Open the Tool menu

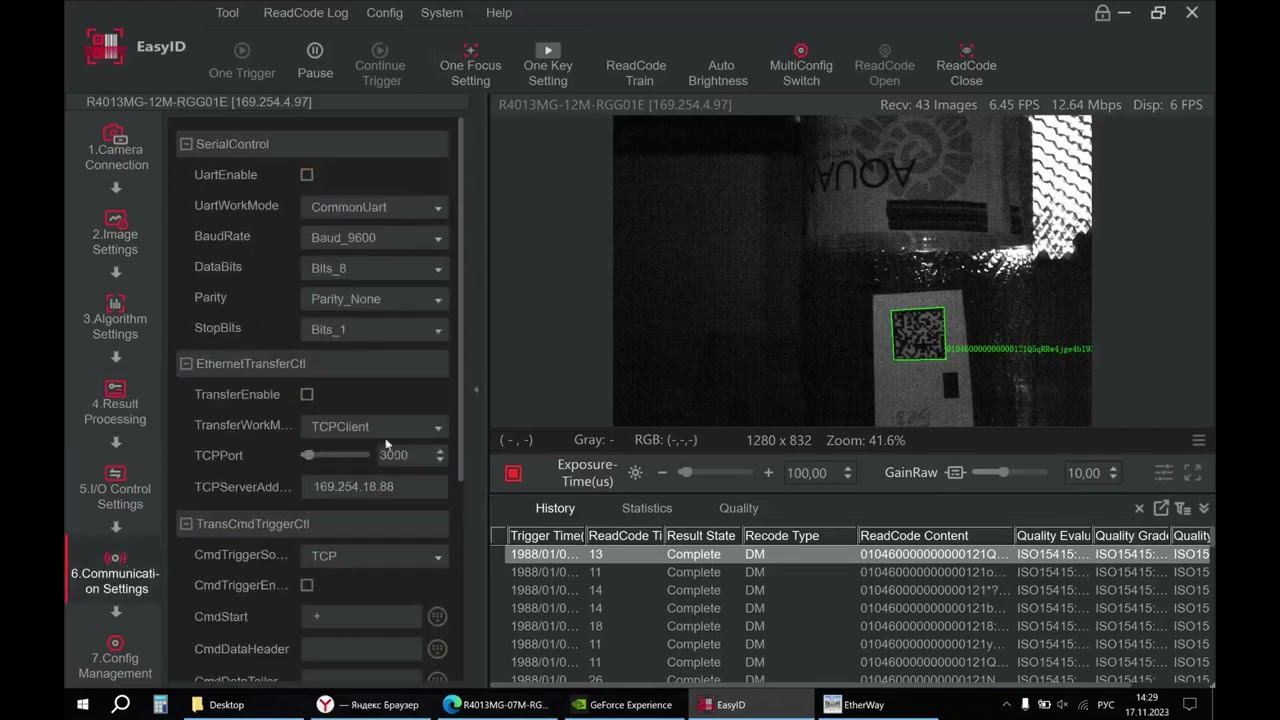[227, 13]
